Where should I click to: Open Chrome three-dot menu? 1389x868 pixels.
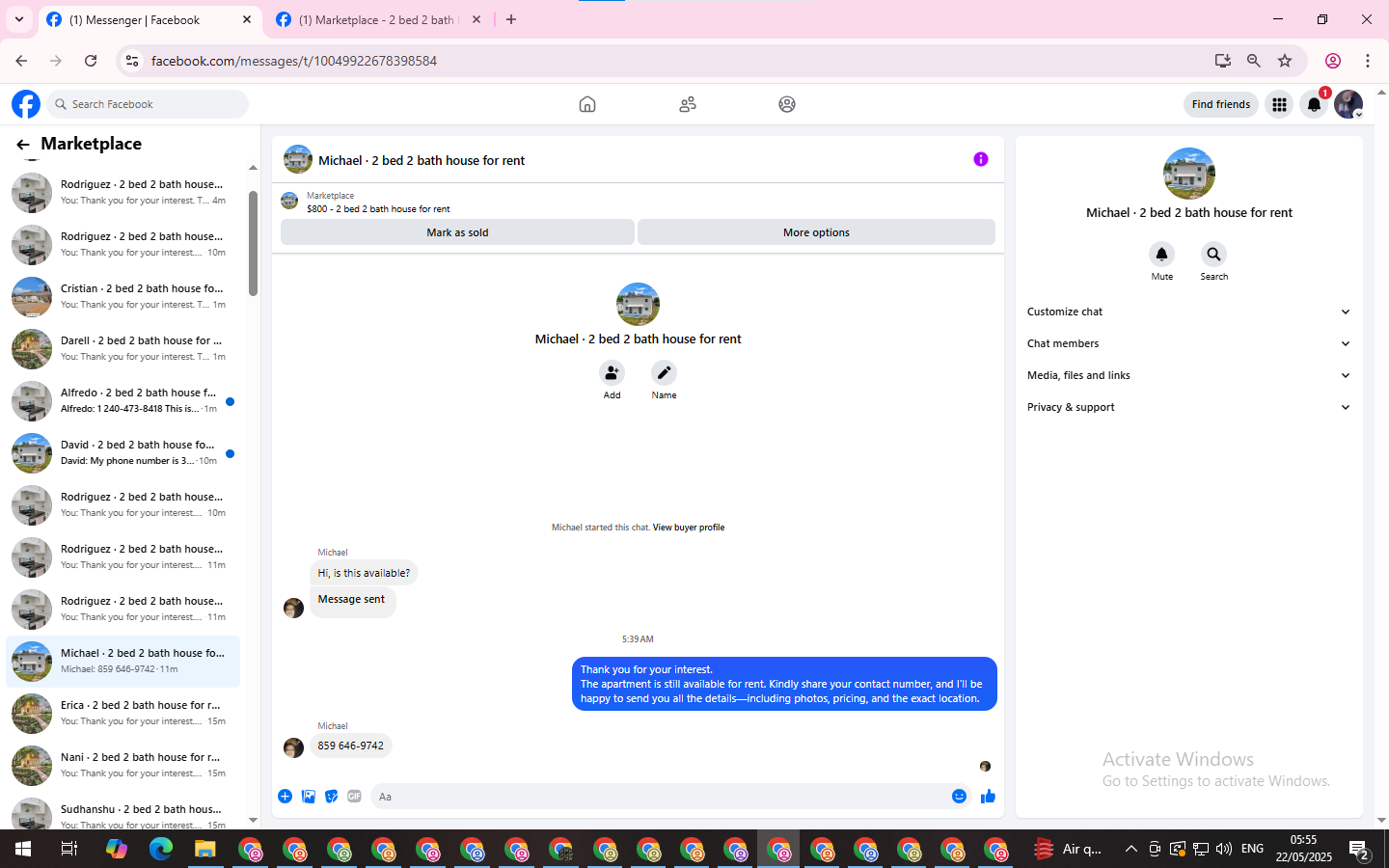(1367, 61)
